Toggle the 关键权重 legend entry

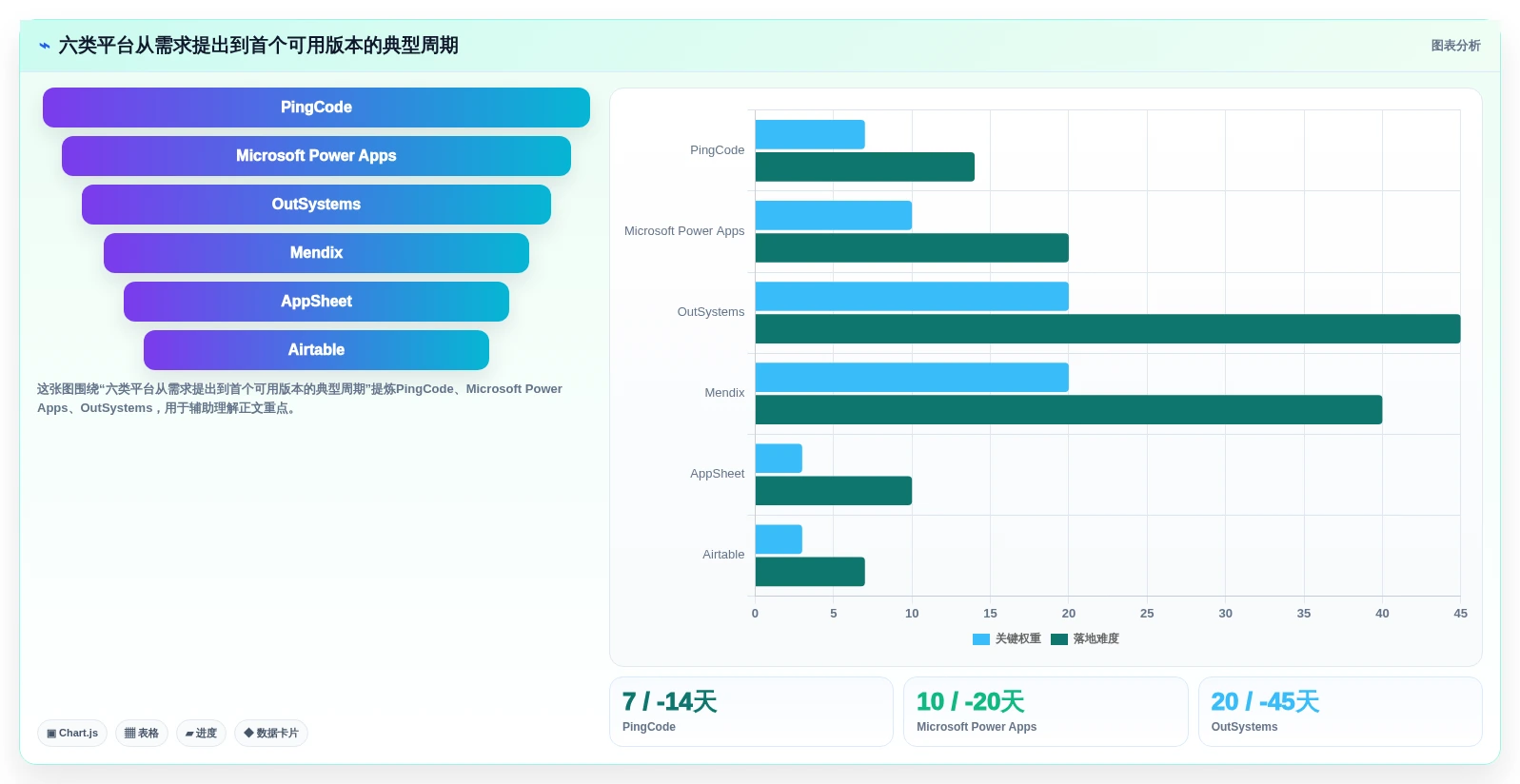pos(1007,639)
